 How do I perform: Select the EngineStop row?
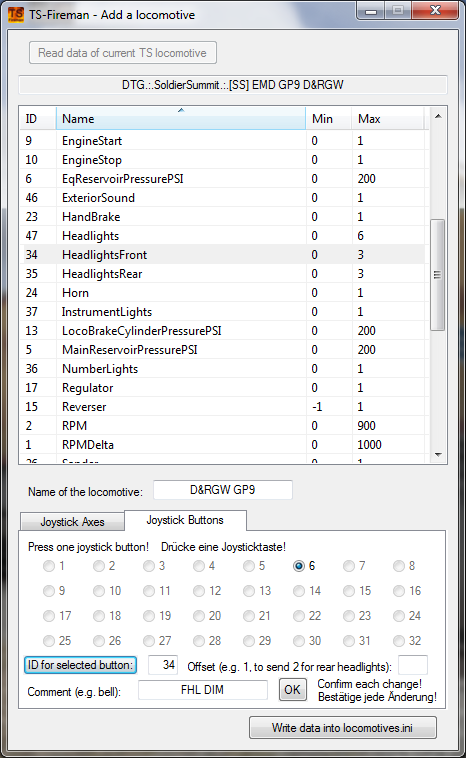click(224, 160)
